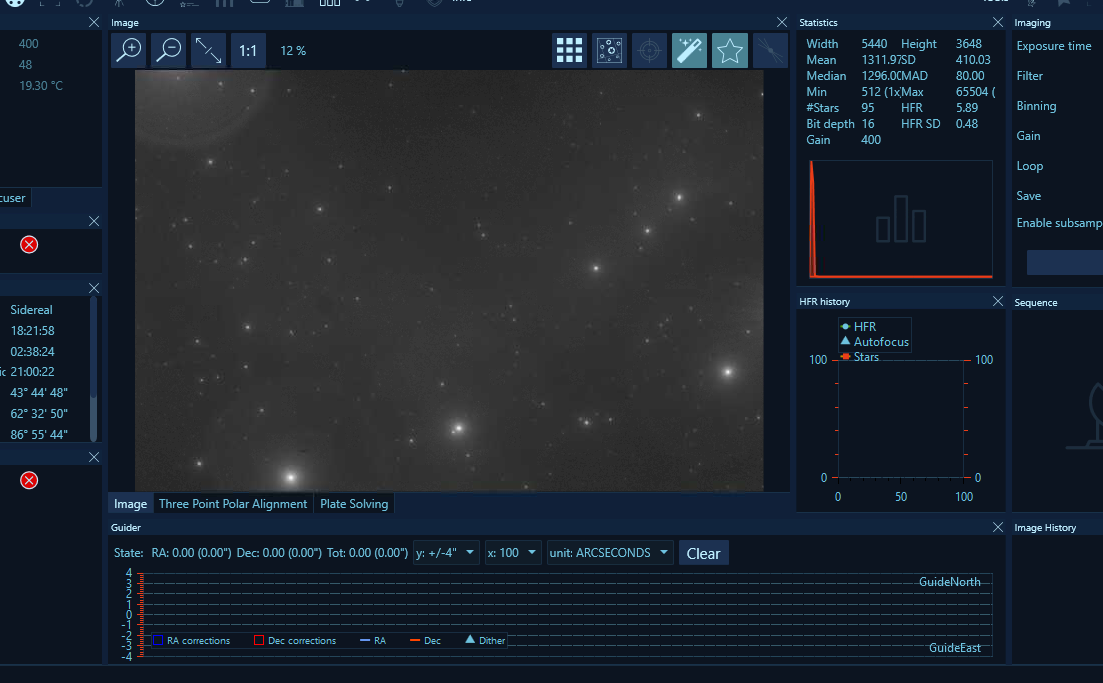
Task: Click the red error icon below focuser
Action: [x=29, y=245]
